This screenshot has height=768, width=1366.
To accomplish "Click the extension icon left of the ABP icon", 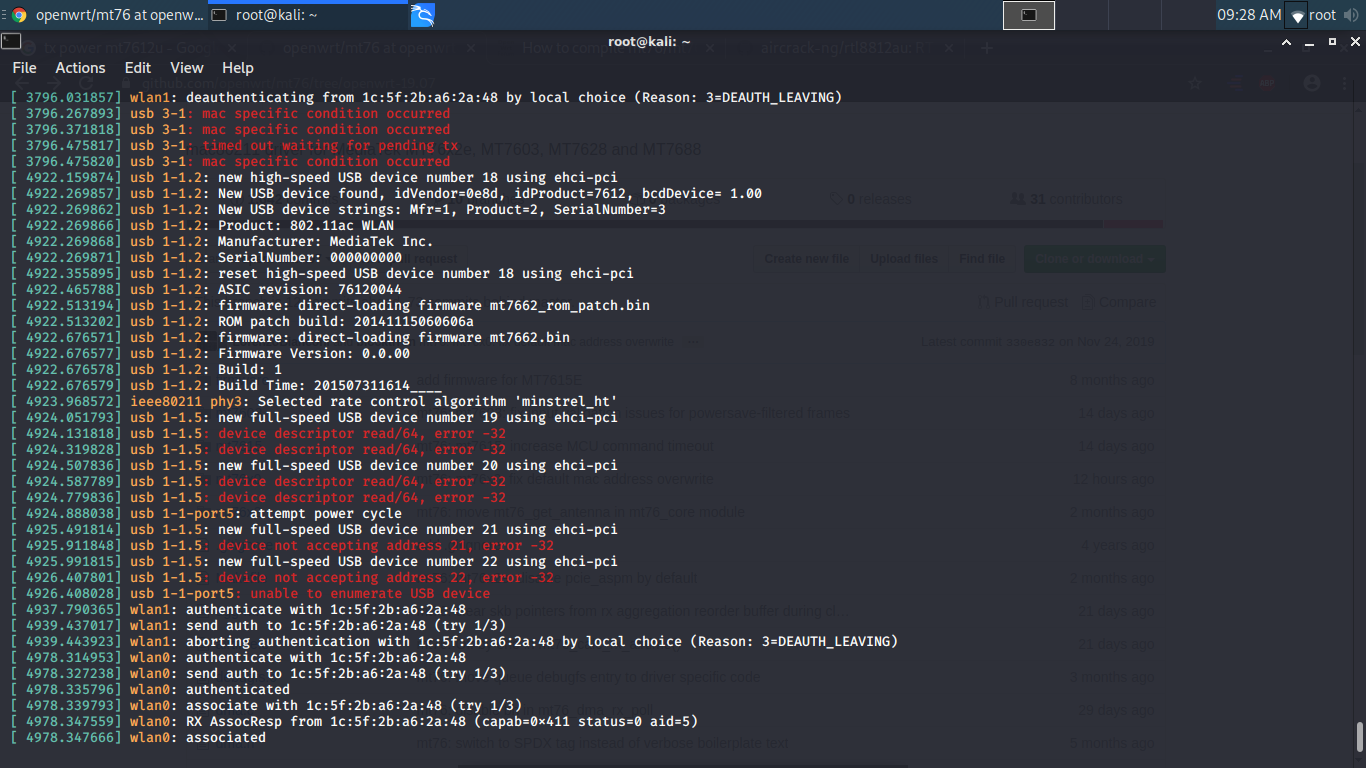I will [x=1236, y=83].
